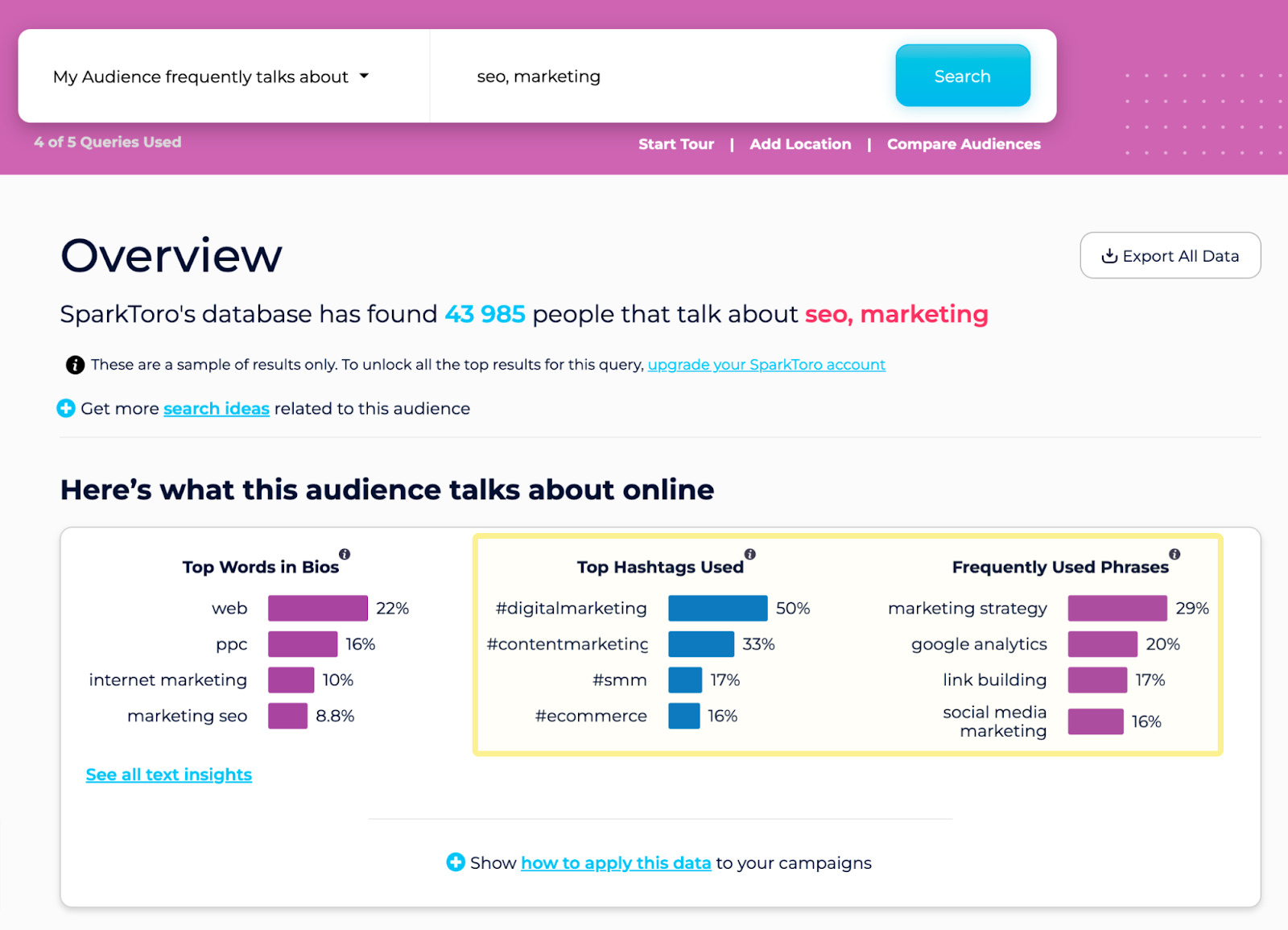Click the plus icon beside Get more search ideas
Viewport: 1288px width, 930px height.
(65, 408)
